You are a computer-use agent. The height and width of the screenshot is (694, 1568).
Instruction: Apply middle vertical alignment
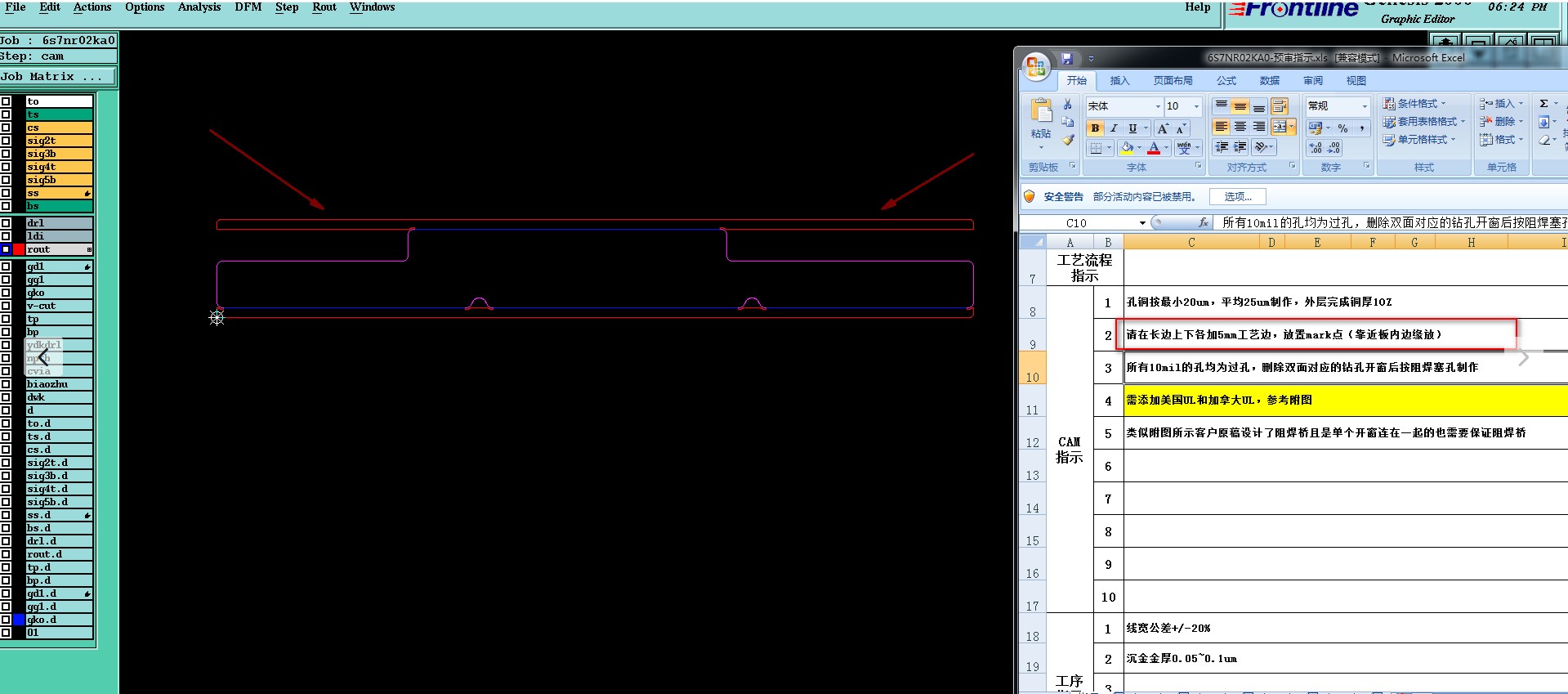click(1240, 106)
